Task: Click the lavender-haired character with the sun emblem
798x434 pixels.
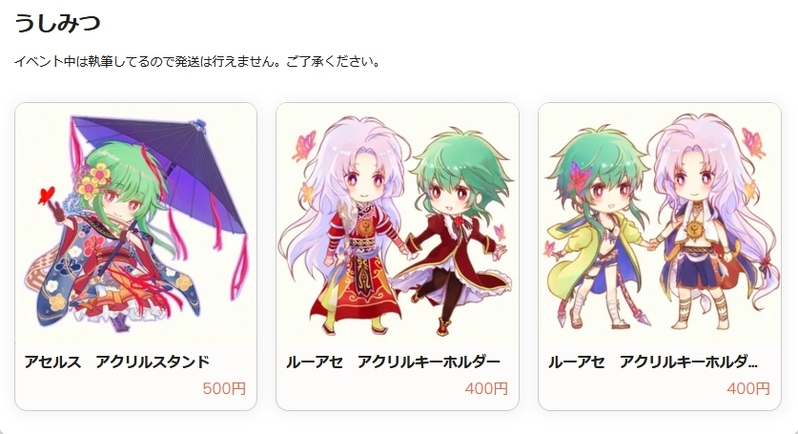Action: (712, 221)
